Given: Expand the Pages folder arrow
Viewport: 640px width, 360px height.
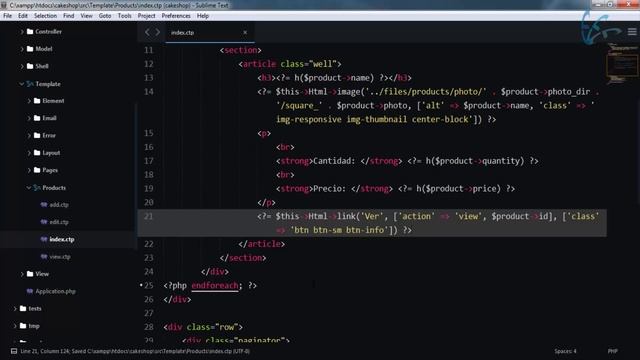Looking at the screenshot, I should pos(29,170).
